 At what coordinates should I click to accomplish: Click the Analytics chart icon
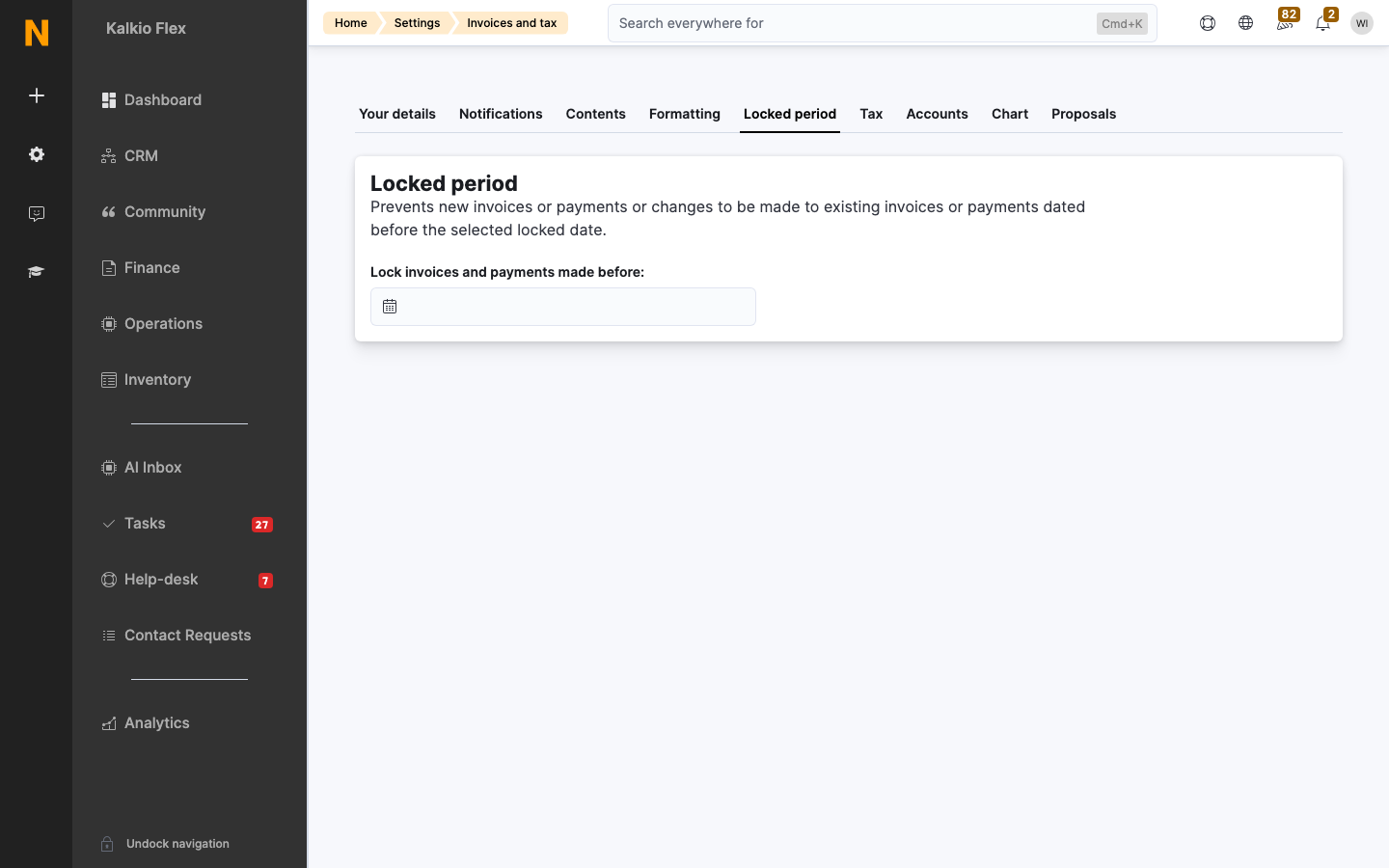[x=109, y=723]
